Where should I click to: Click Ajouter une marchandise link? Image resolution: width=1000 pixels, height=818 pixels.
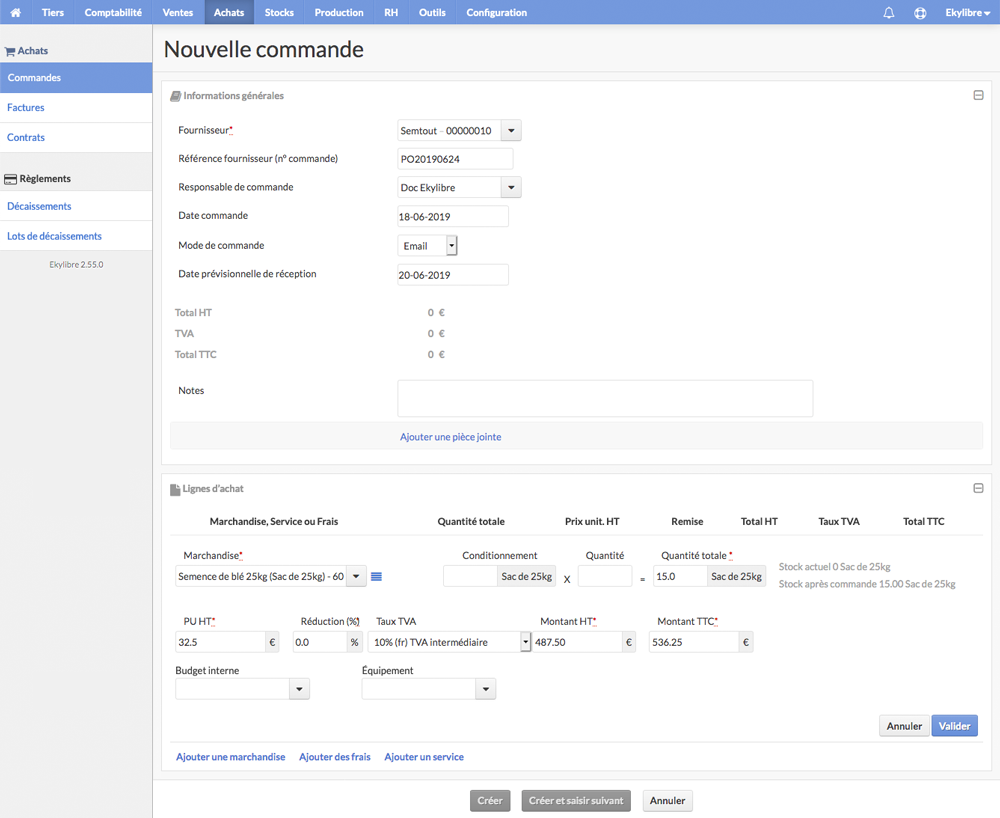(230, 757)
